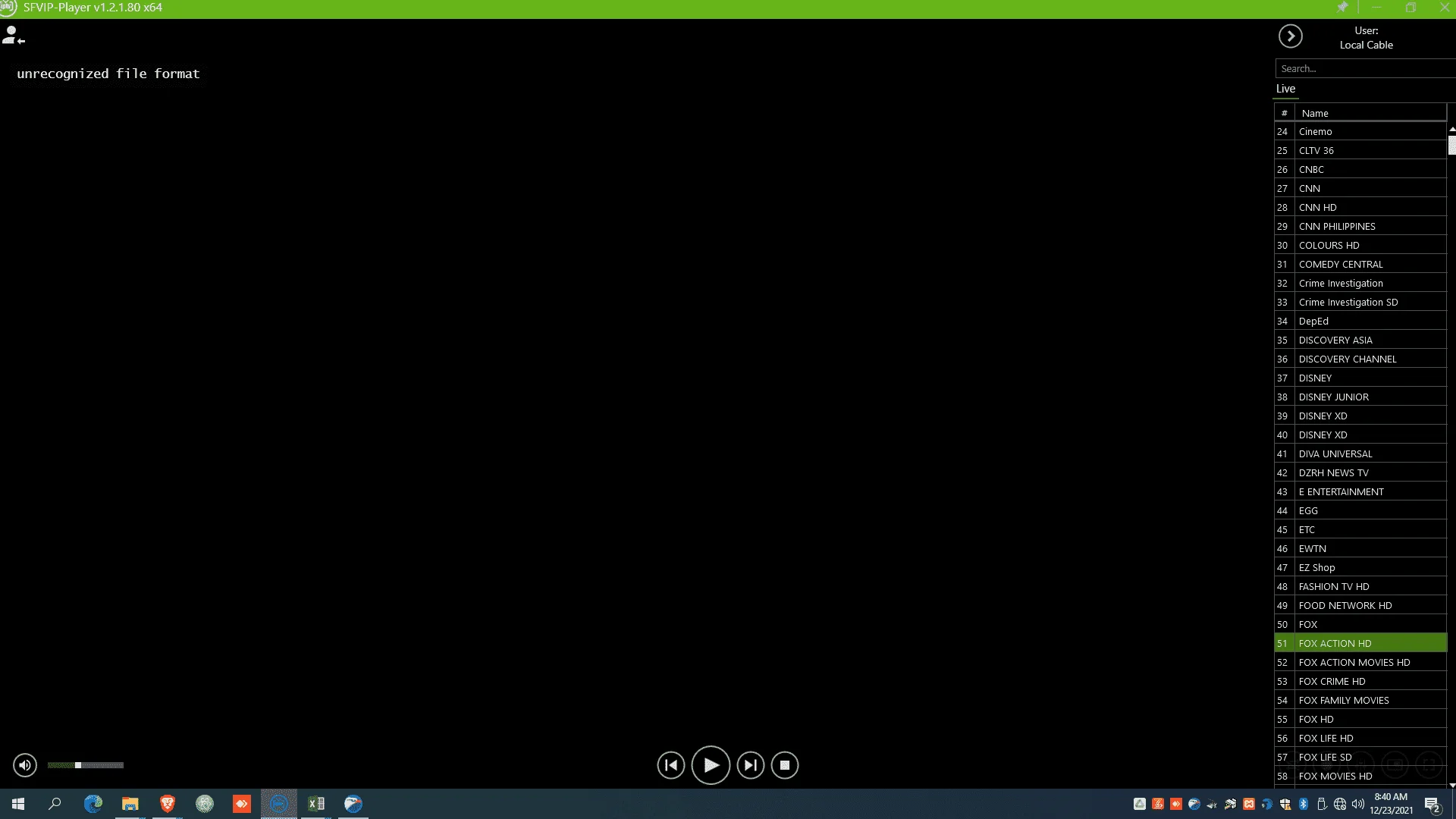Select channel CNBC

point(1360,169)
